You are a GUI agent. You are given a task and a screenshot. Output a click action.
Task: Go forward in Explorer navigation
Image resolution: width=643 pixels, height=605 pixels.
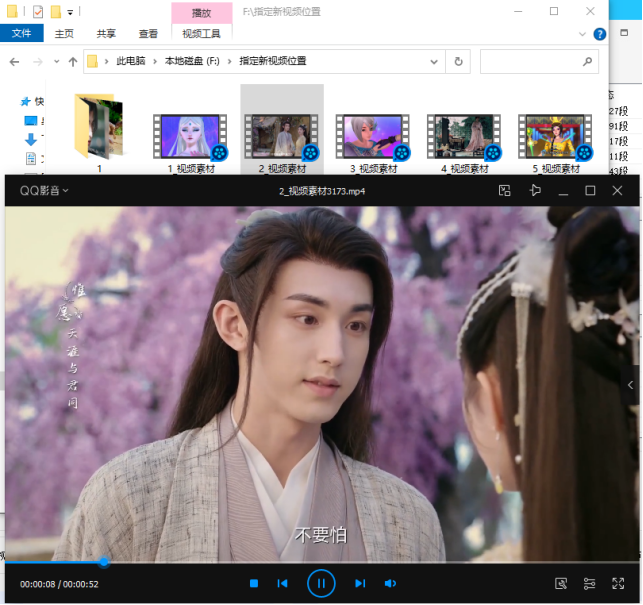coord(38,62)
